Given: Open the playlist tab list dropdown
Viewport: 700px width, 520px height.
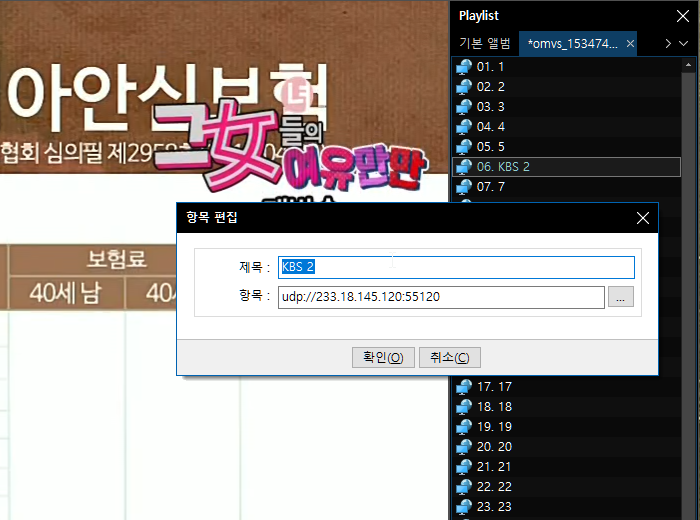Looking at the screenshot, I should [x=684, y=44].
